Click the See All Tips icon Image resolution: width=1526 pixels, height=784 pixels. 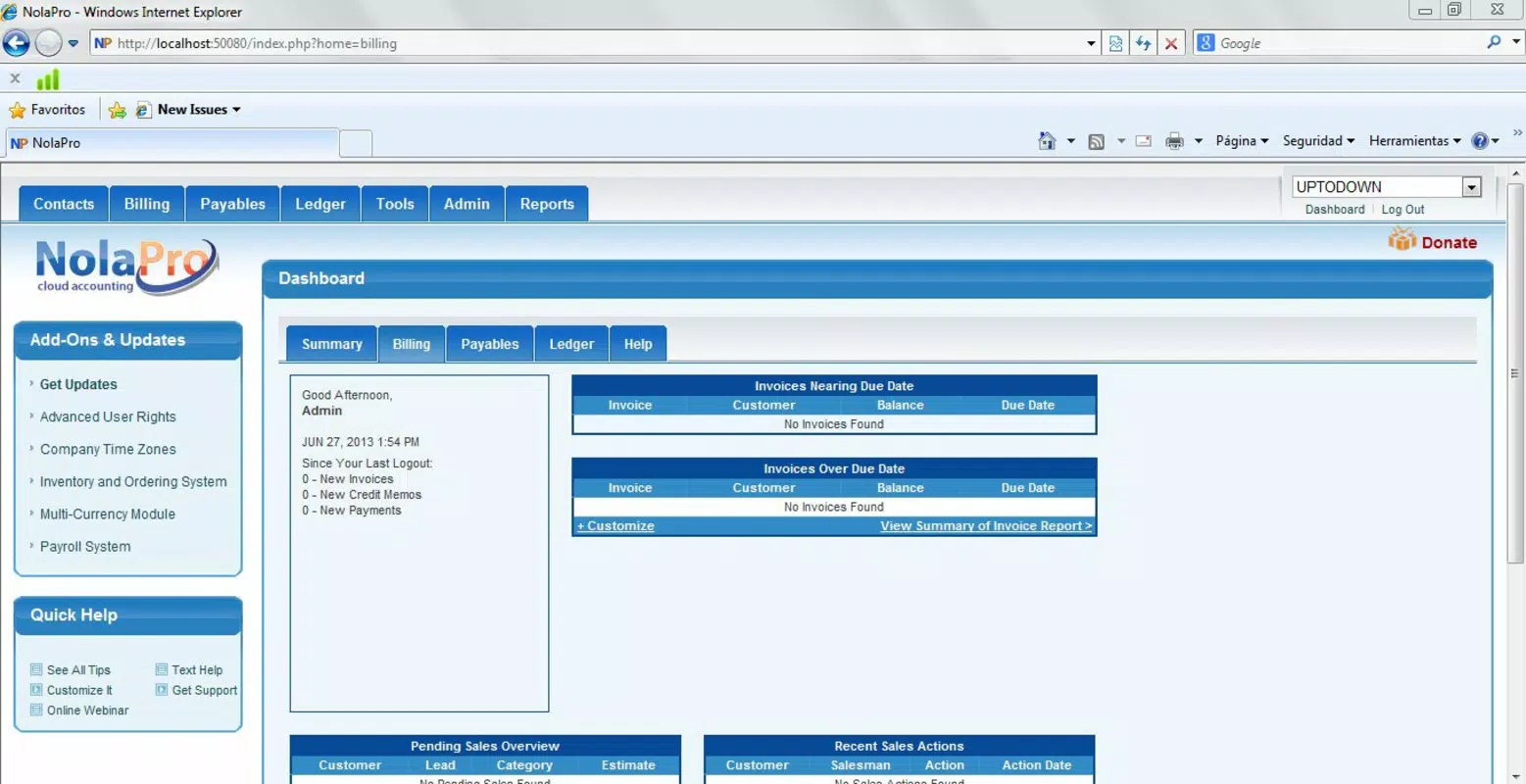tap(36, 669)
